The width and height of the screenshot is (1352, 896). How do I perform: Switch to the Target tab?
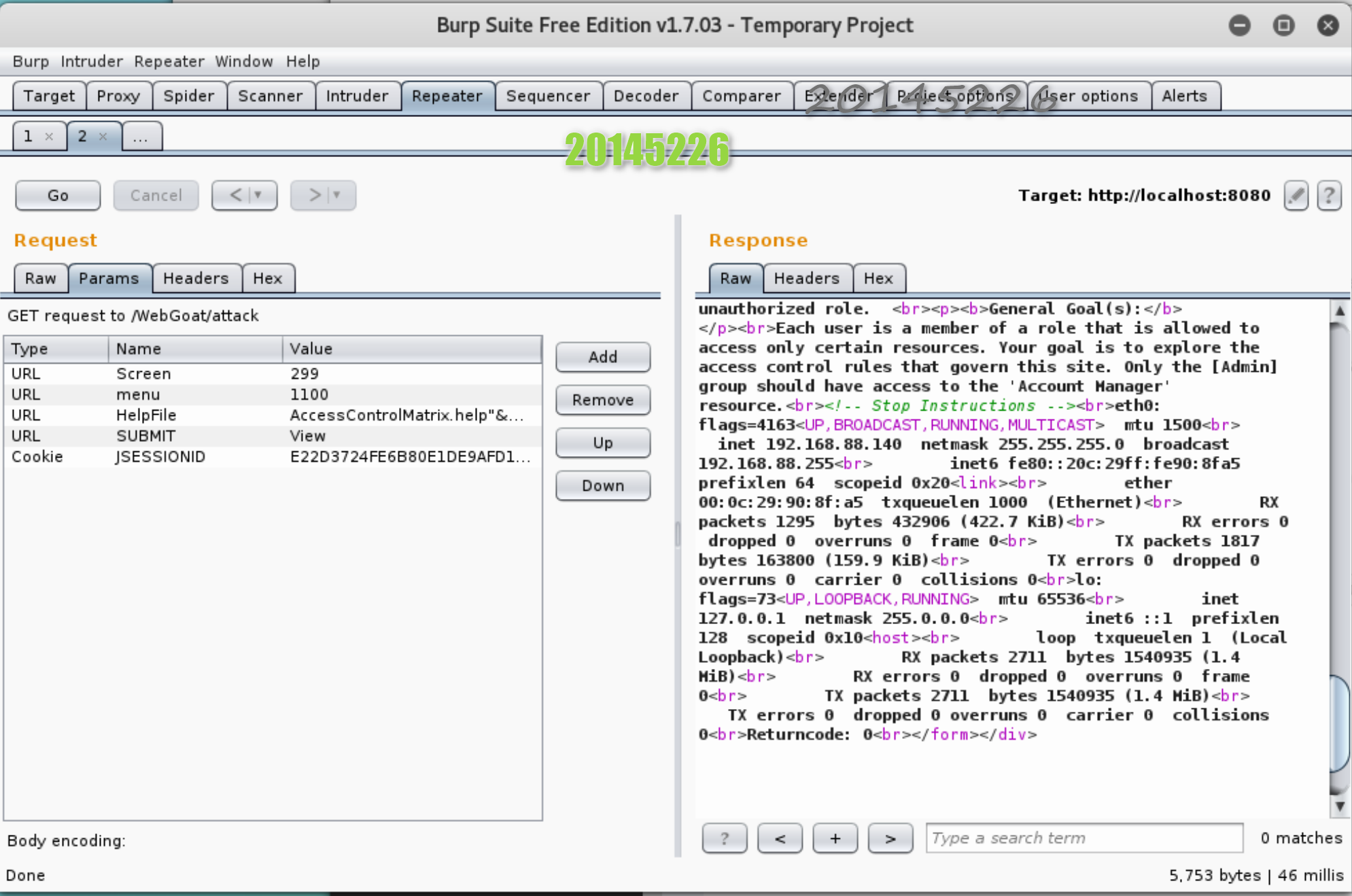tap(49, 96)
